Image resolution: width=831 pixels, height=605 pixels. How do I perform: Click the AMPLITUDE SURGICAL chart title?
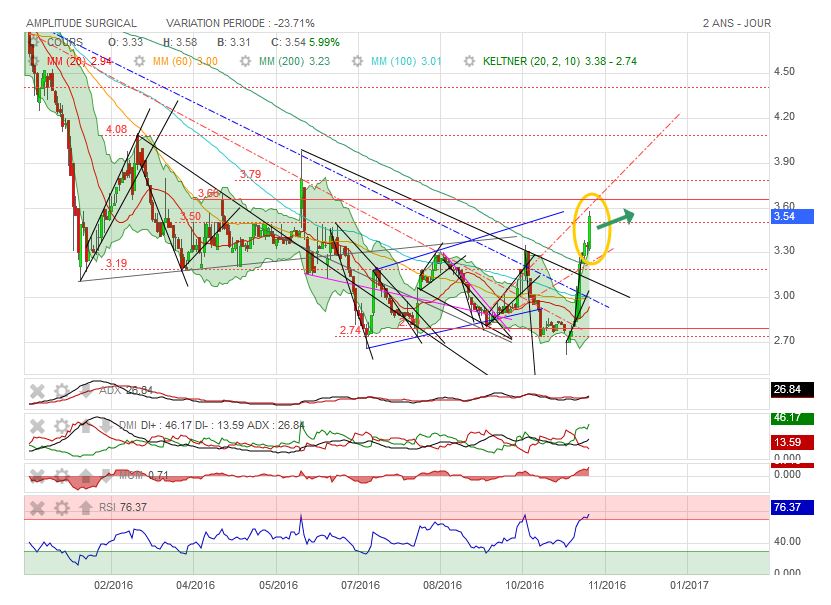tap(81, 23)
